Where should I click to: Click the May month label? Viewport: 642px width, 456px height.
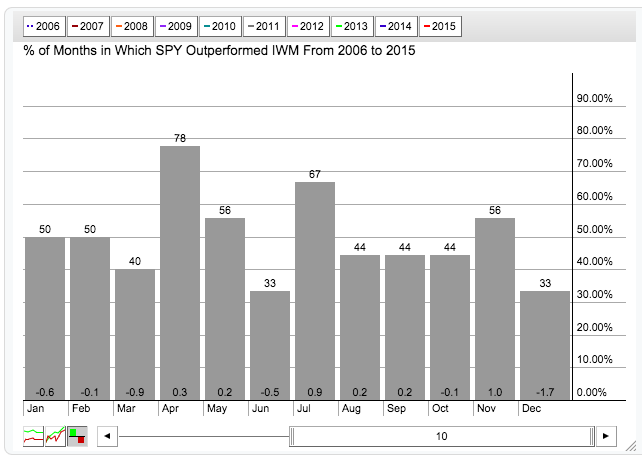217,409
